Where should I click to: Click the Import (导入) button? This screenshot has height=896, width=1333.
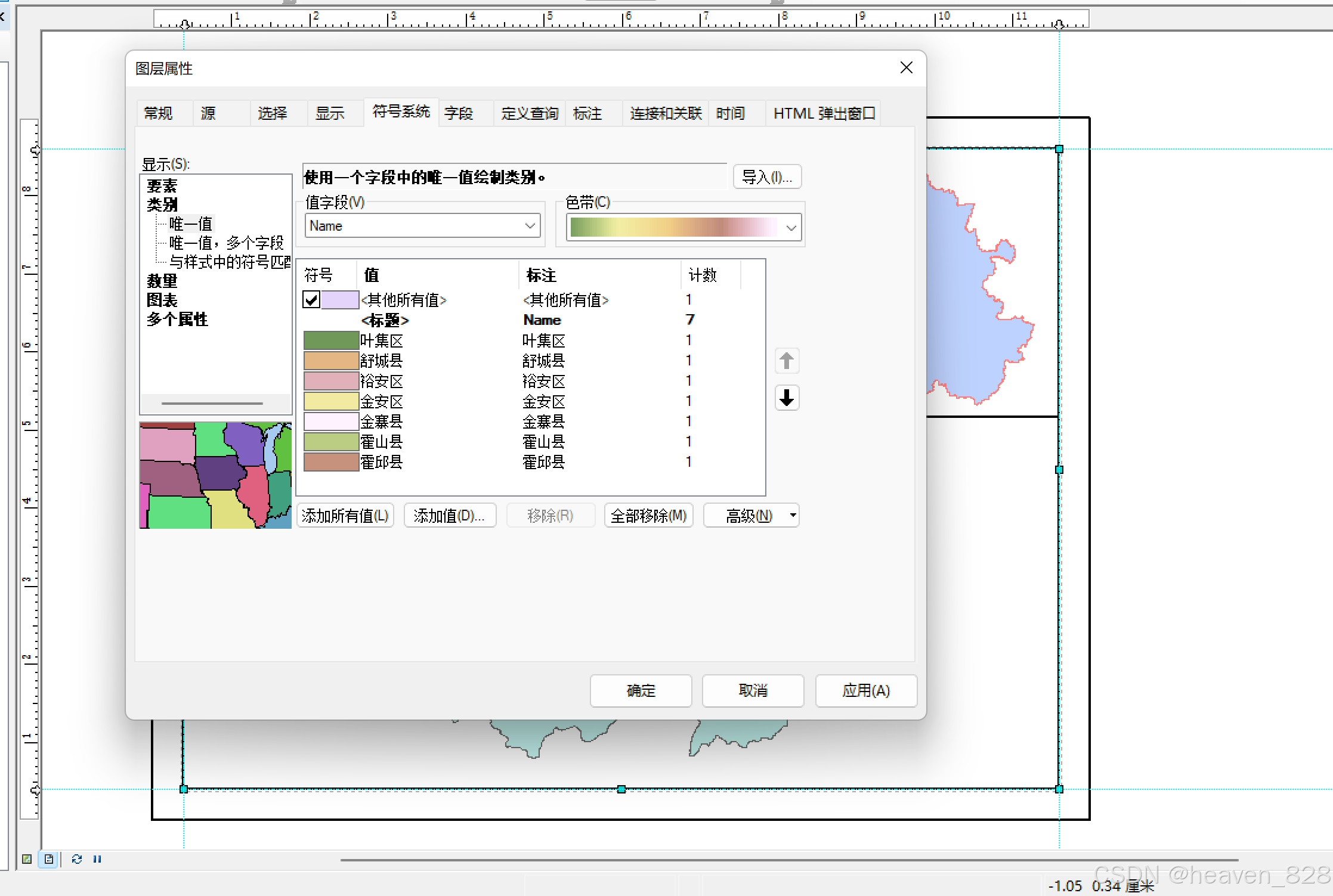766,177
